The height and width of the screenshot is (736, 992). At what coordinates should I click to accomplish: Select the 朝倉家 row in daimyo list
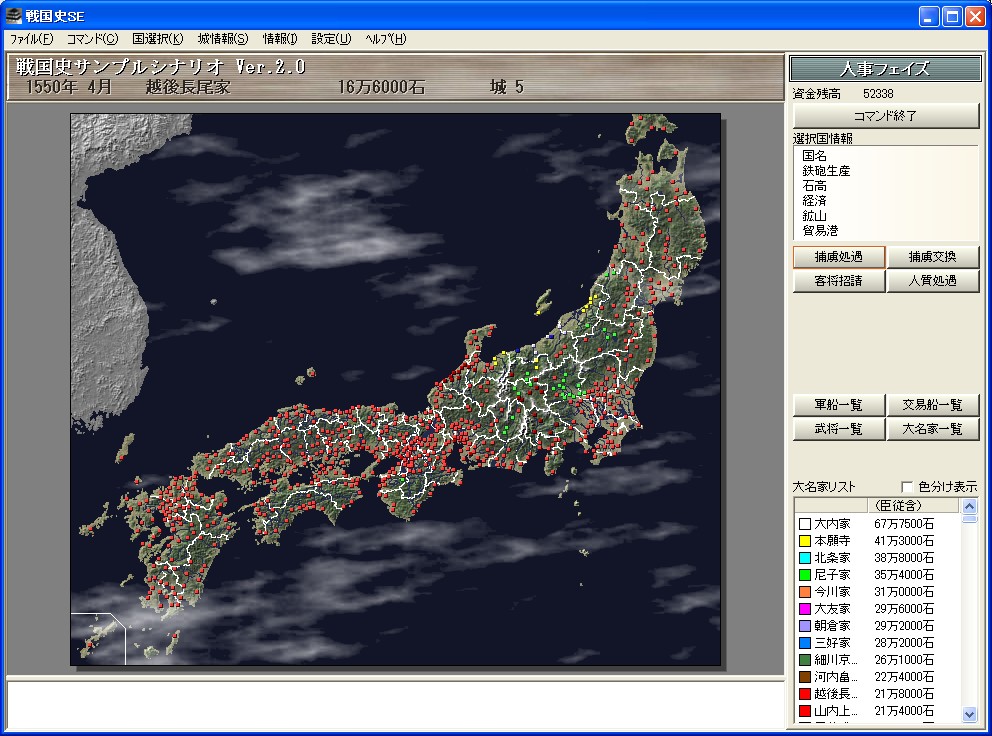click(x=878, y=626)
